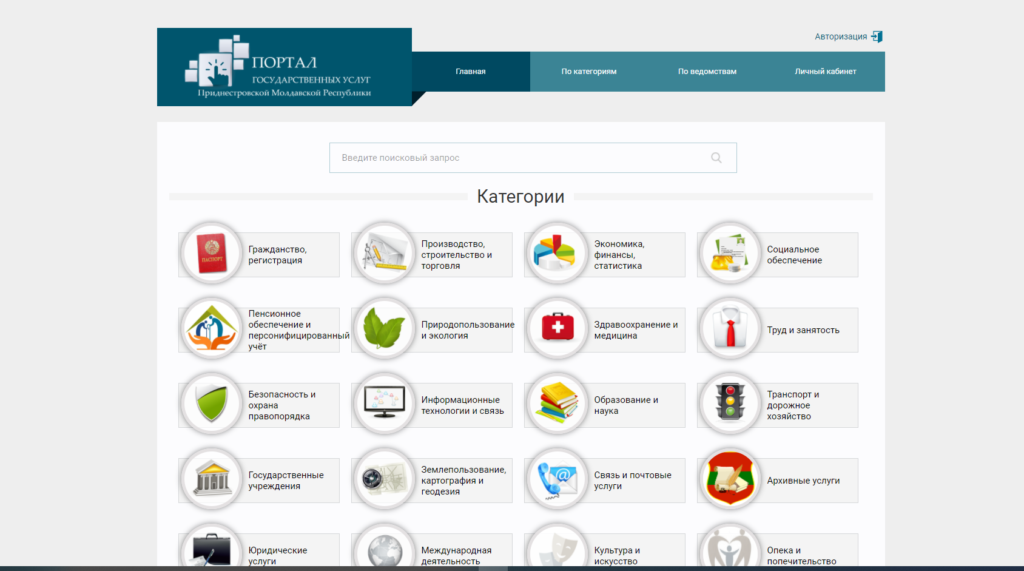
Task: Open the Главная tab
Action: 471,71
